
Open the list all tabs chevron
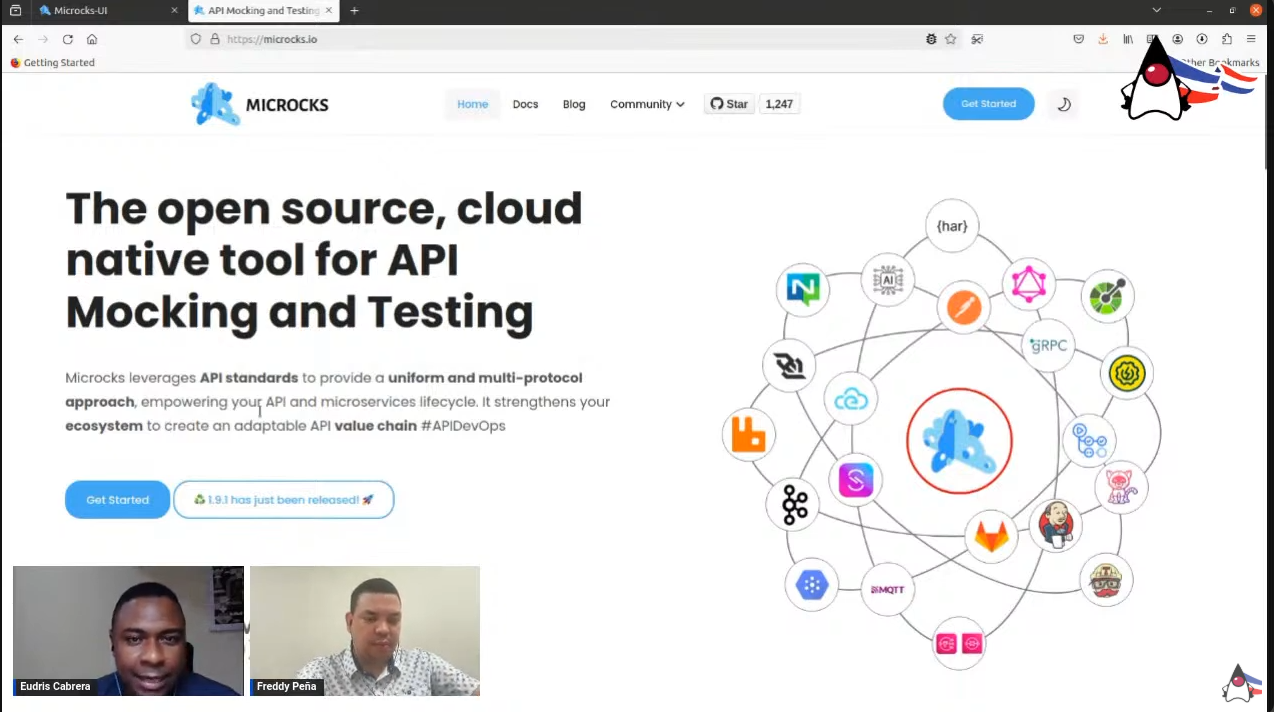pos(1156,10)
